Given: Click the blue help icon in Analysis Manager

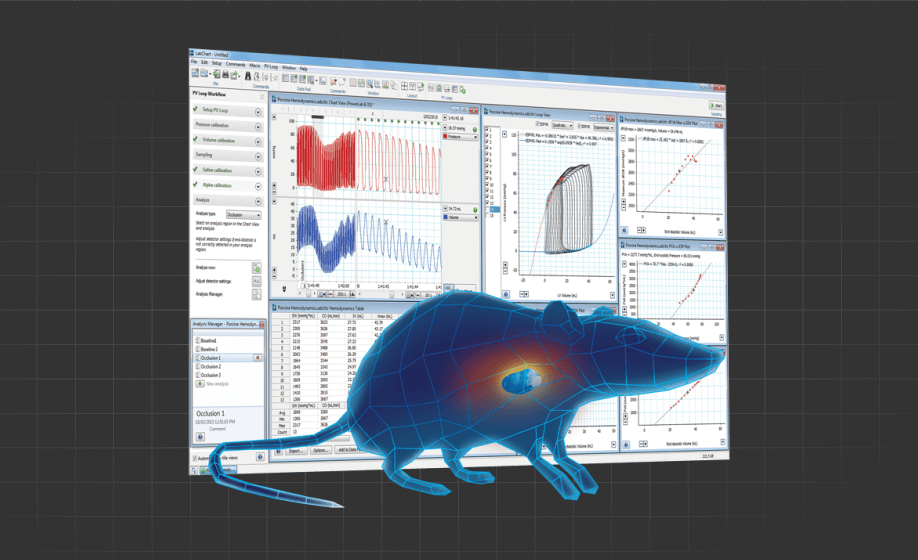Looking at the screenshot, I should (200, 437).
